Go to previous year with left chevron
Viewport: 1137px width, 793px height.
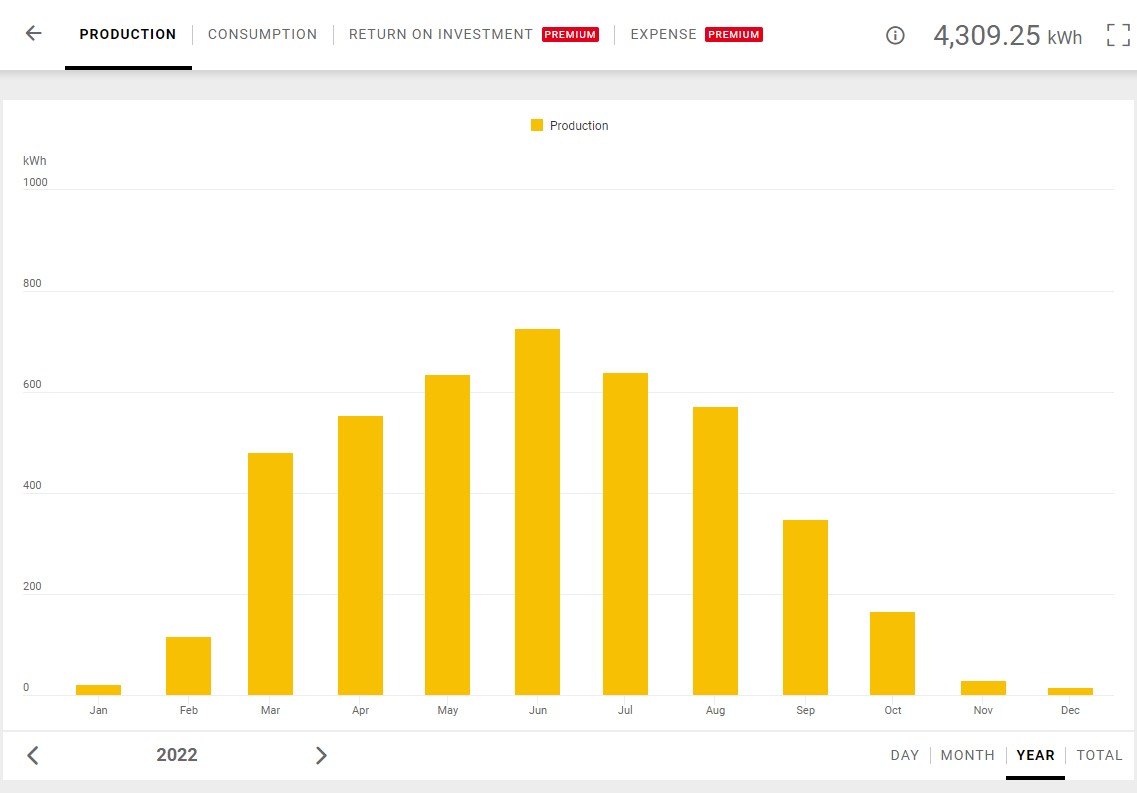(x=33, y=755)
